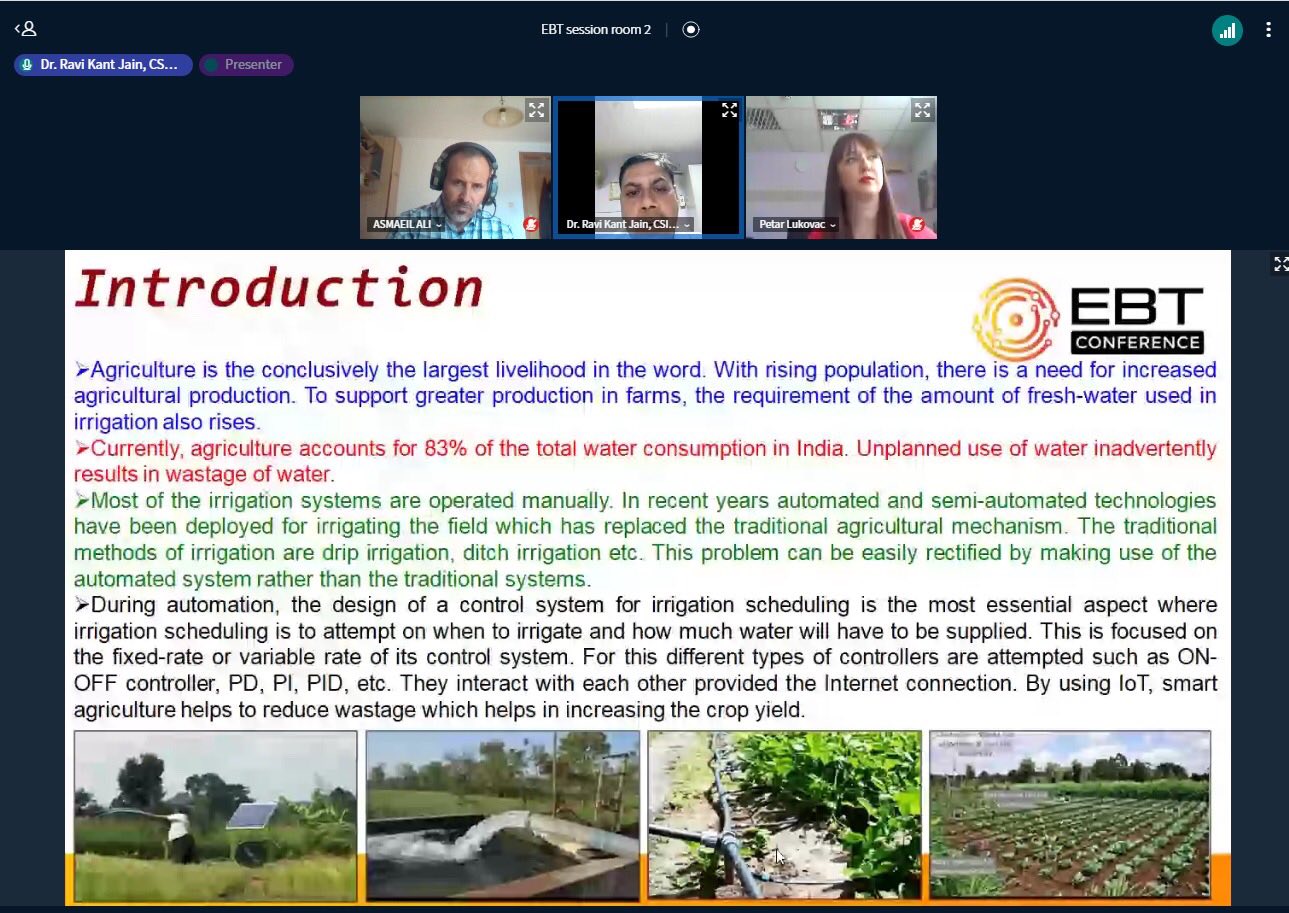Fullscreen ASMAEIL ALI's webcam video
Viewport: 1289px width, 913px height.
tap(537, 110)
